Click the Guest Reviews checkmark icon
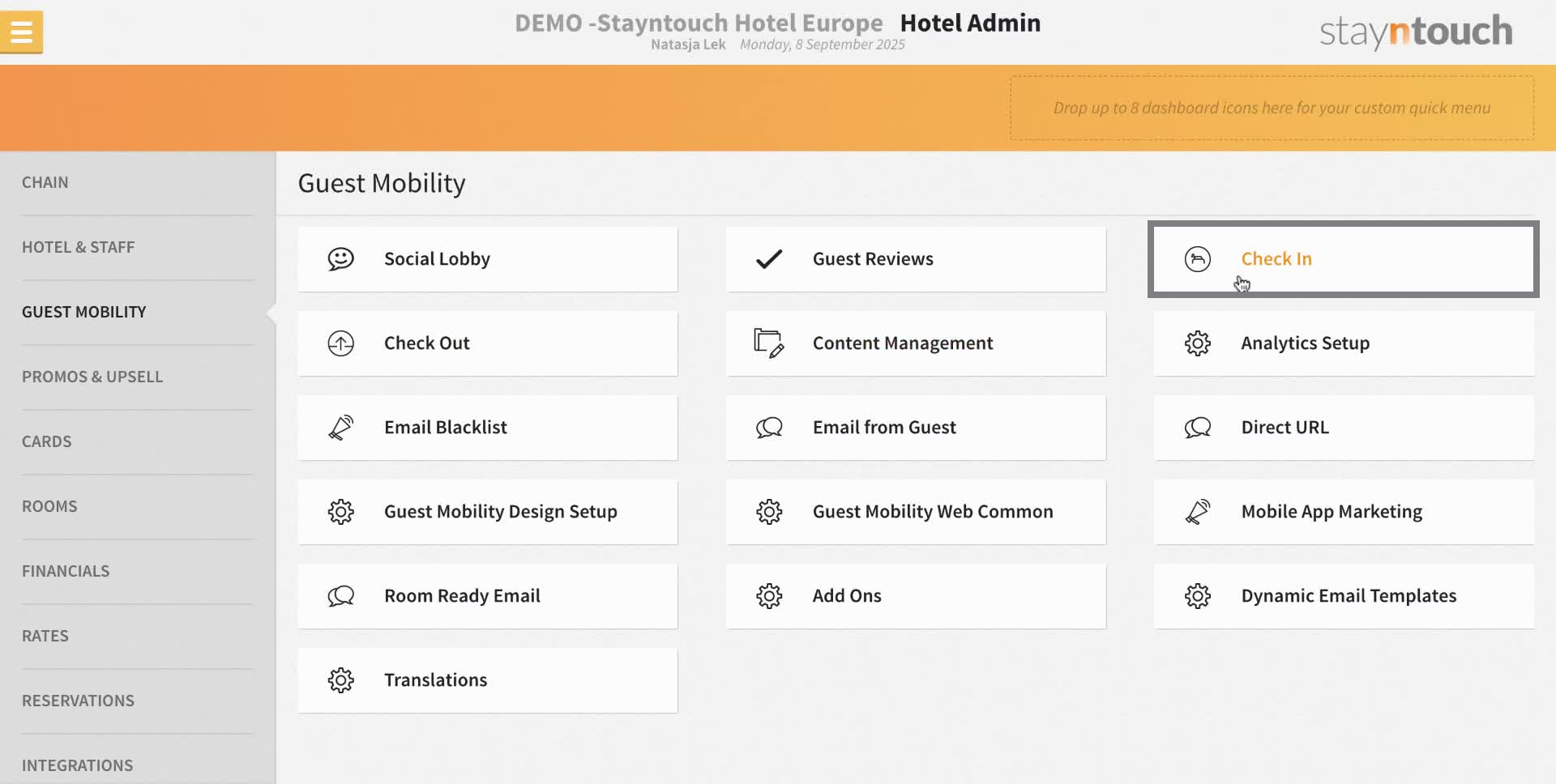This screenshot has width=1556, height=784. (x=769, y=258)
